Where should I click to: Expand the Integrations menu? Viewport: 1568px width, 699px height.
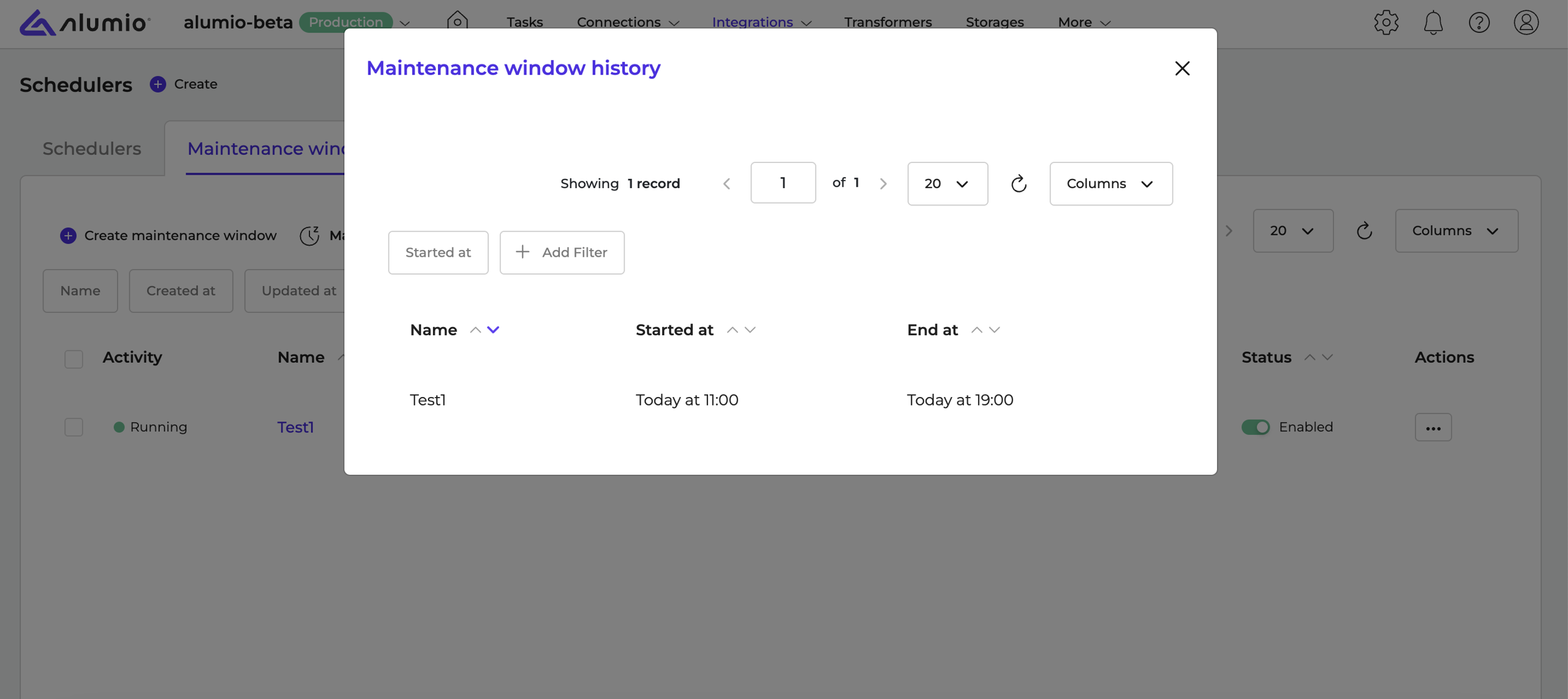(762, 22)
